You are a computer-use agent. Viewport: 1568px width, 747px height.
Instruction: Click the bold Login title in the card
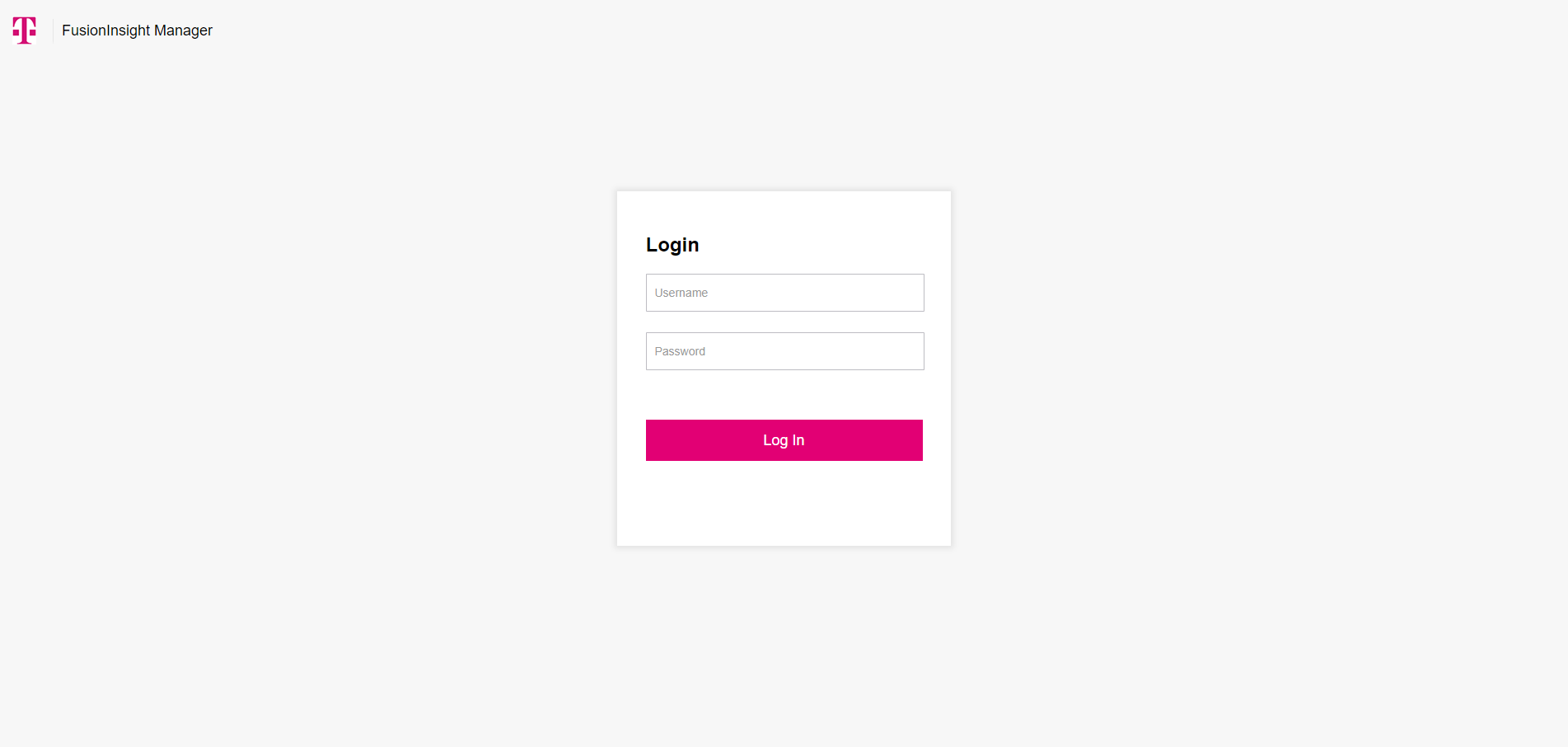(672, 245)
